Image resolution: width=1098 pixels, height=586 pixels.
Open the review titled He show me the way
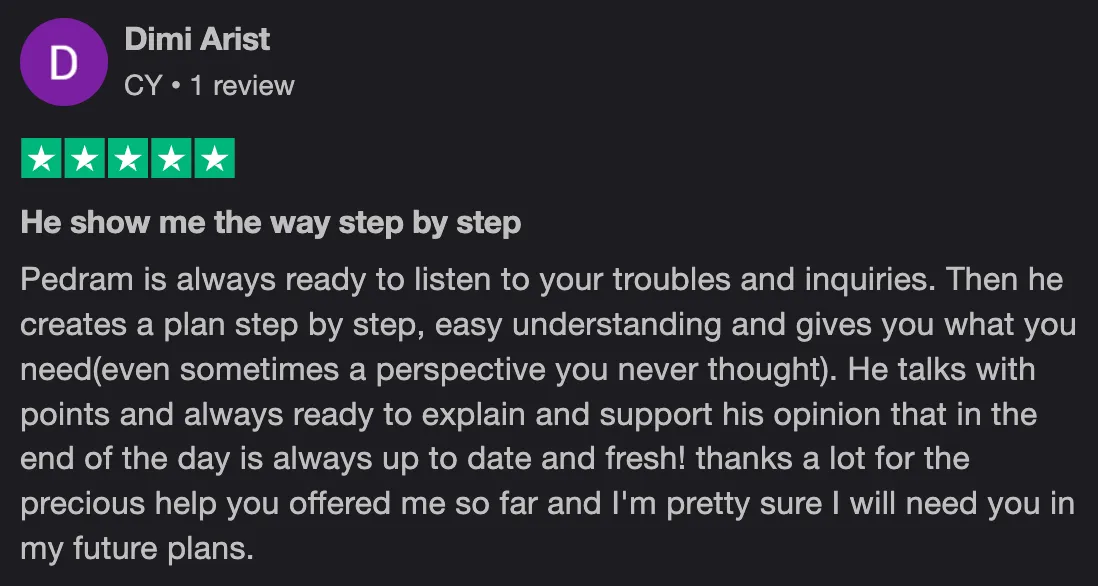(x=271, y=223)
